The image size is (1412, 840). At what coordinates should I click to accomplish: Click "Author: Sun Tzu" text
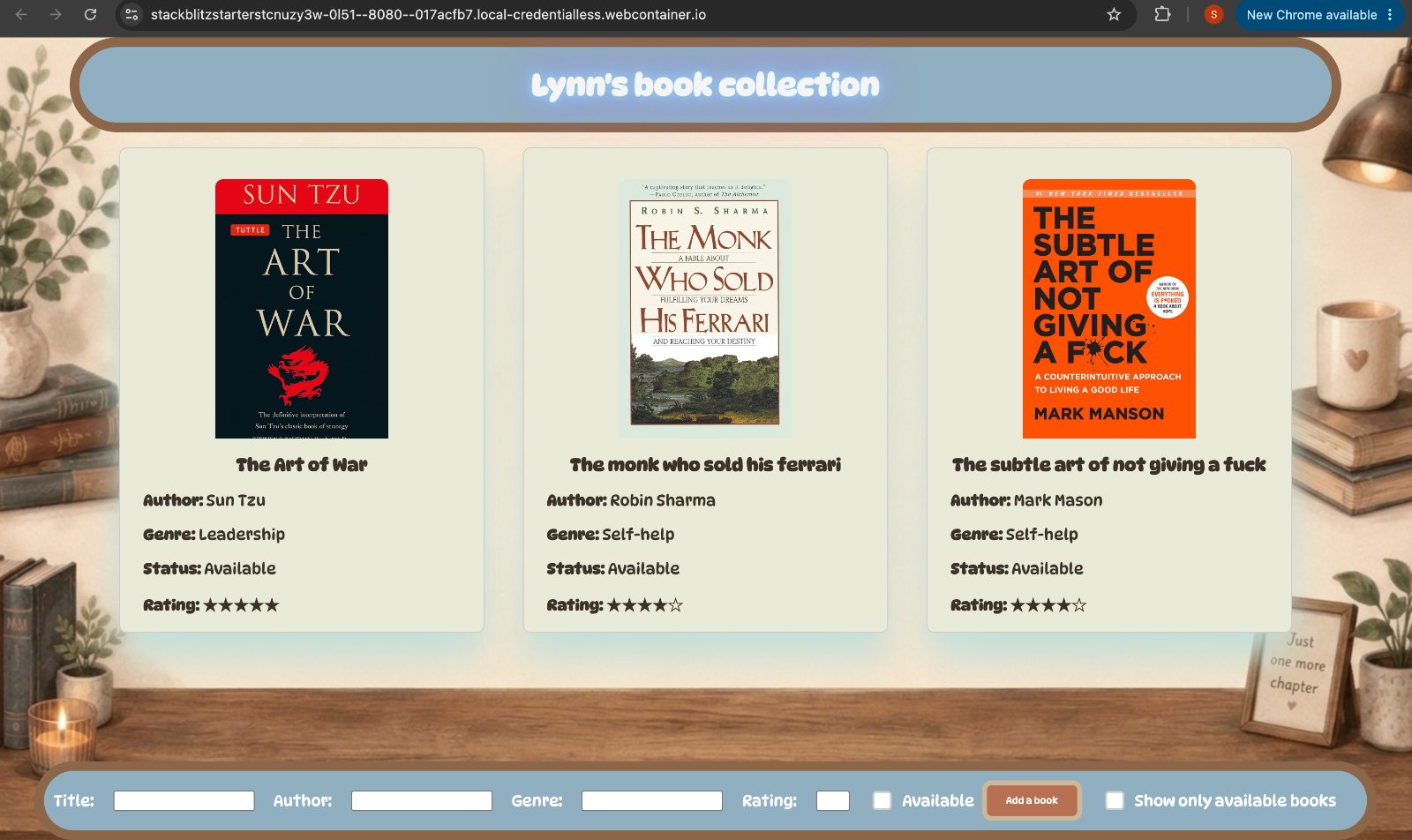pos(204,500)
